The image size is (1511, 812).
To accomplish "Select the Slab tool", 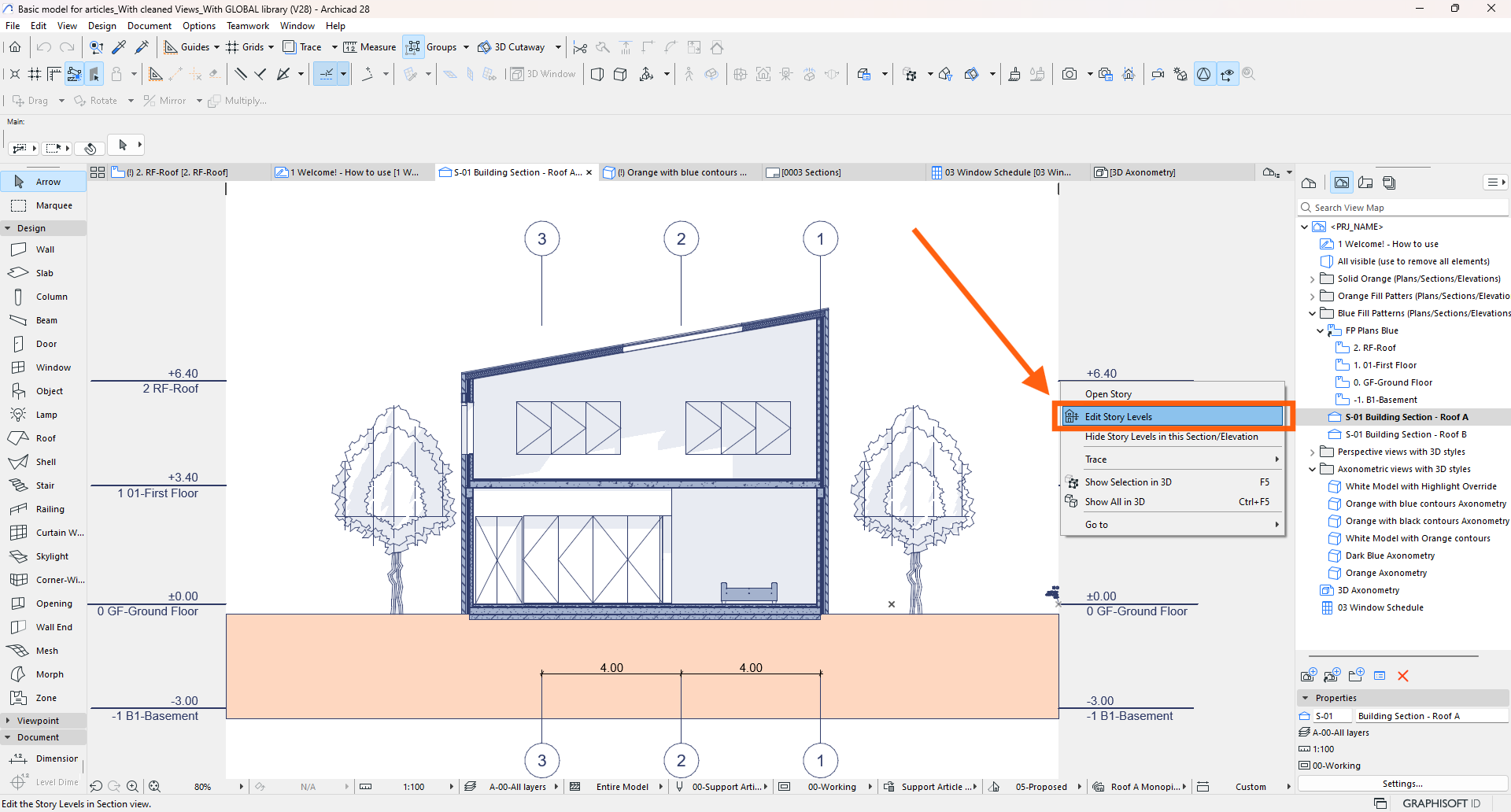I will click(44, 272).
